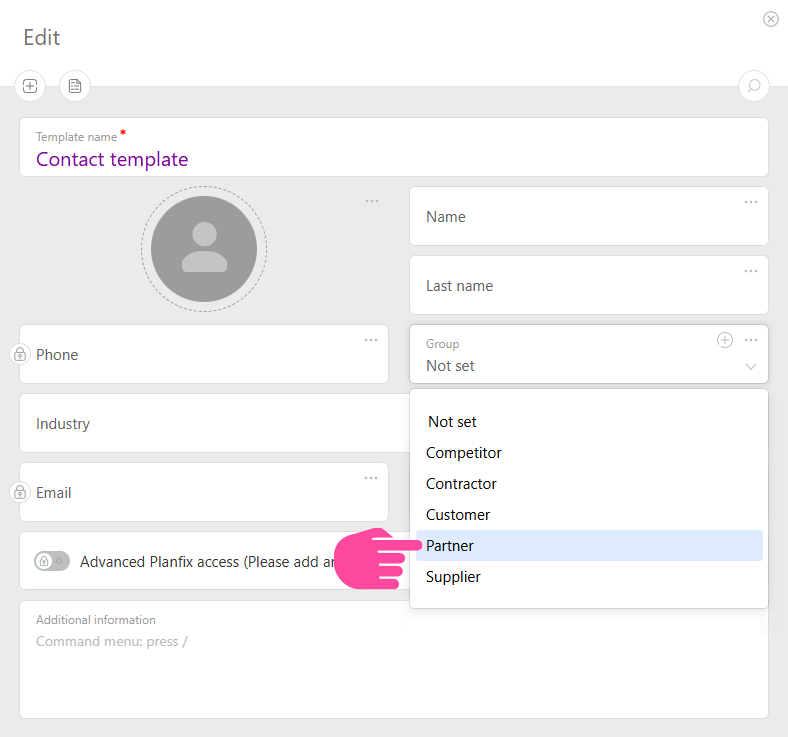
Task: Close the Edit dialog
Action: click(770, 19)
